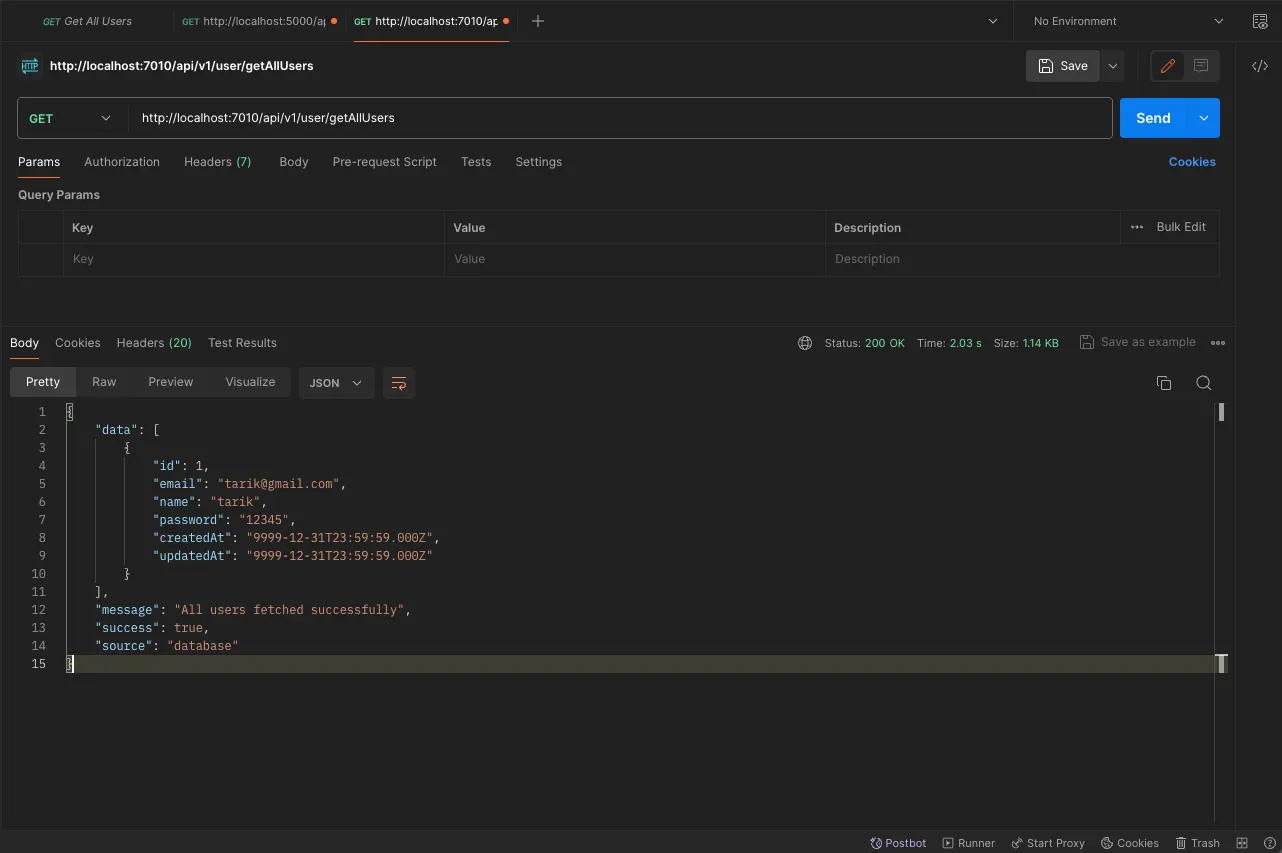This screenshot has height=853, width=1282.
Task: Switch to the localhost:5000 request tab
Action: pyautogui.click(x=259, y=21)
